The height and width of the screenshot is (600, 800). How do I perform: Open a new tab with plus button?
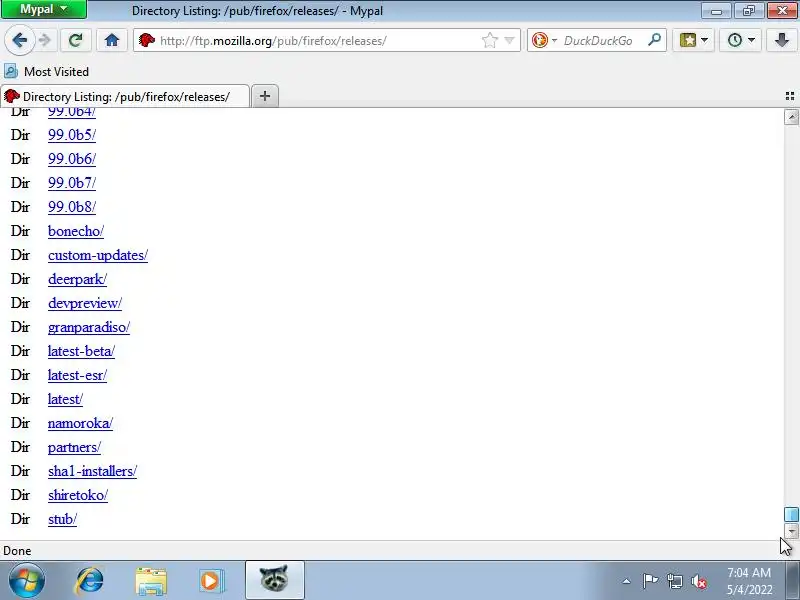pos(265,96)
